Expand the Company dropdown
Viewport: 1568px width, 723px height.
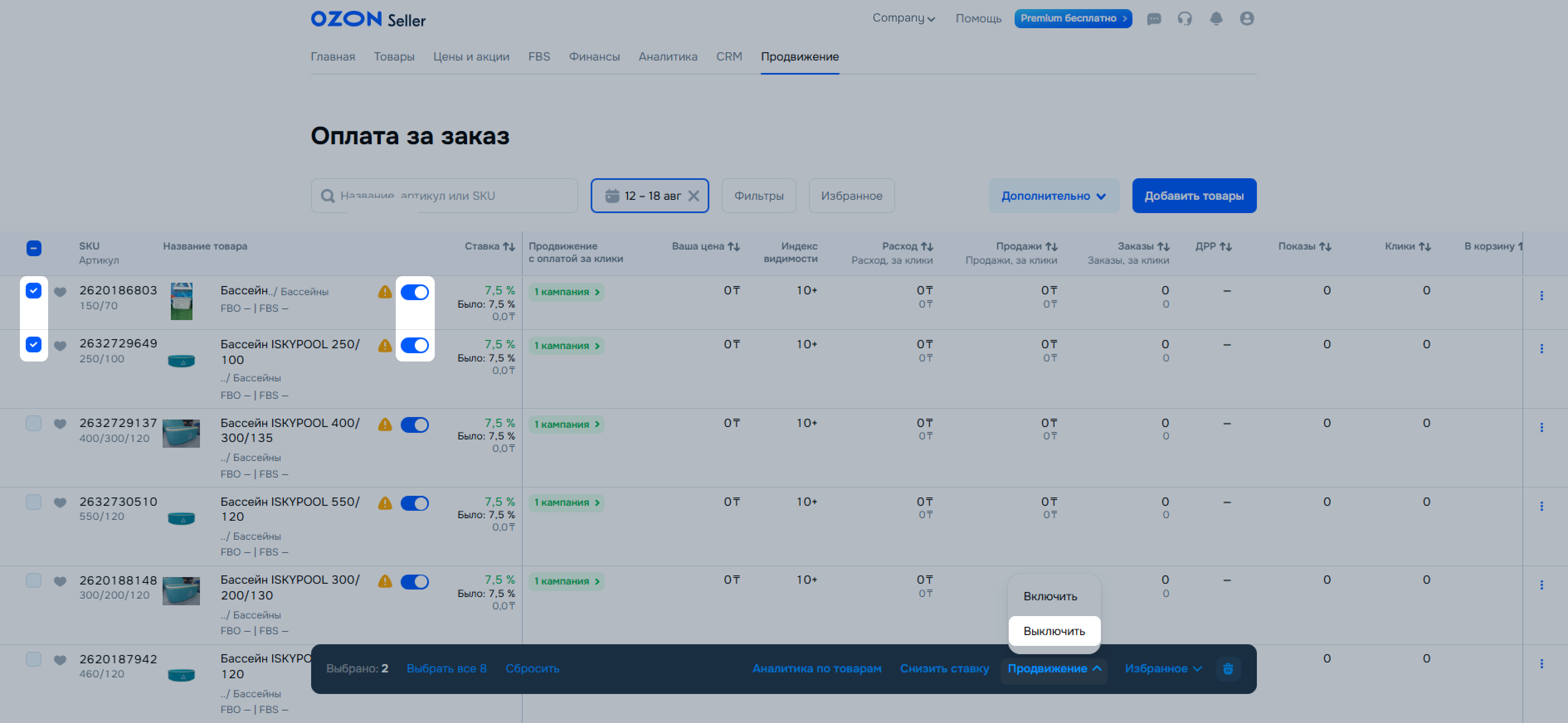click(903, 18)
